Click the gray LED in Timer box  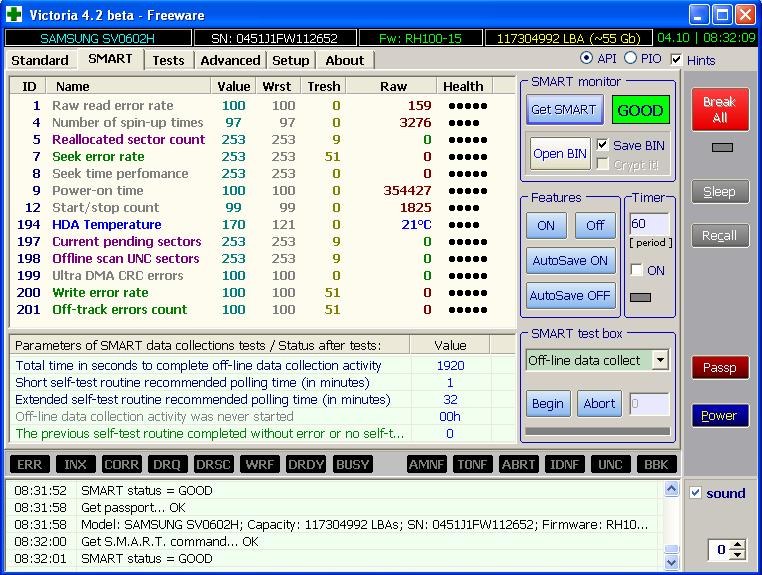coord(641,297)
